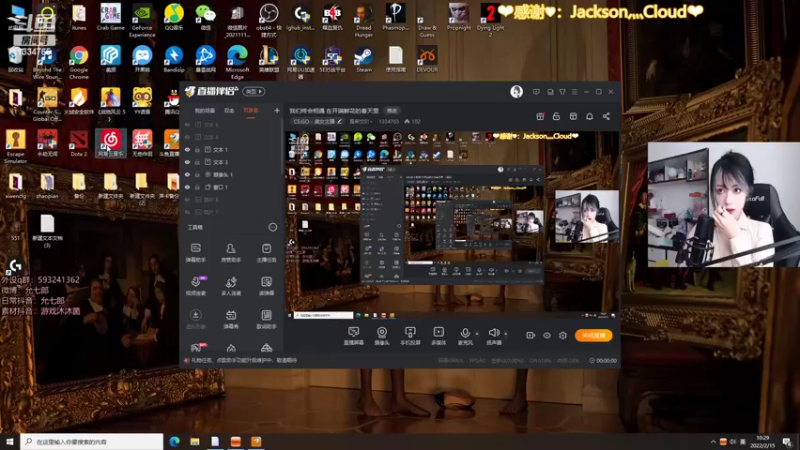Switch to the second scene tab

[x=229, y=110]
